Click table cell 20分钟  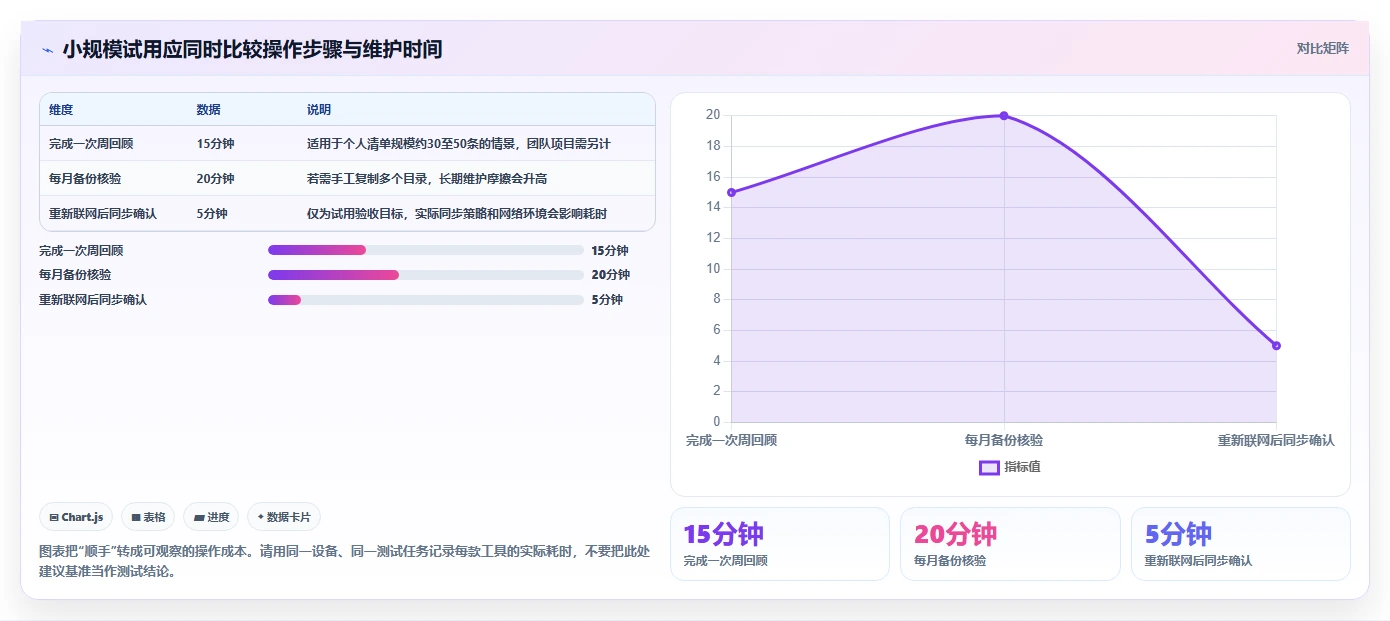(216, 179)
